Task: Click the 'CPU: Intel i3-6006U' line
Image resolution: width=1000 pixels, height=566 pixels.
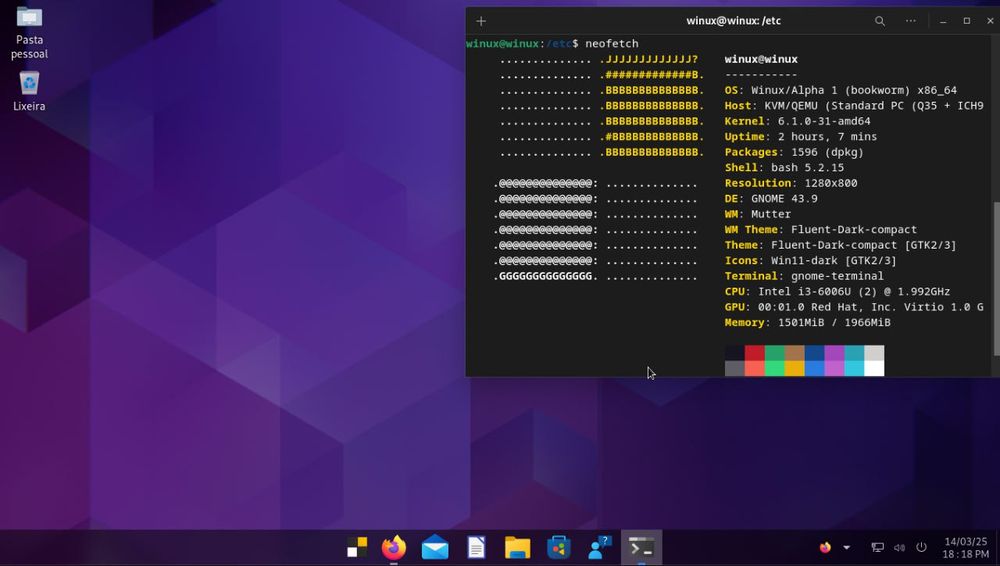Action: click(x=837, y=292)
